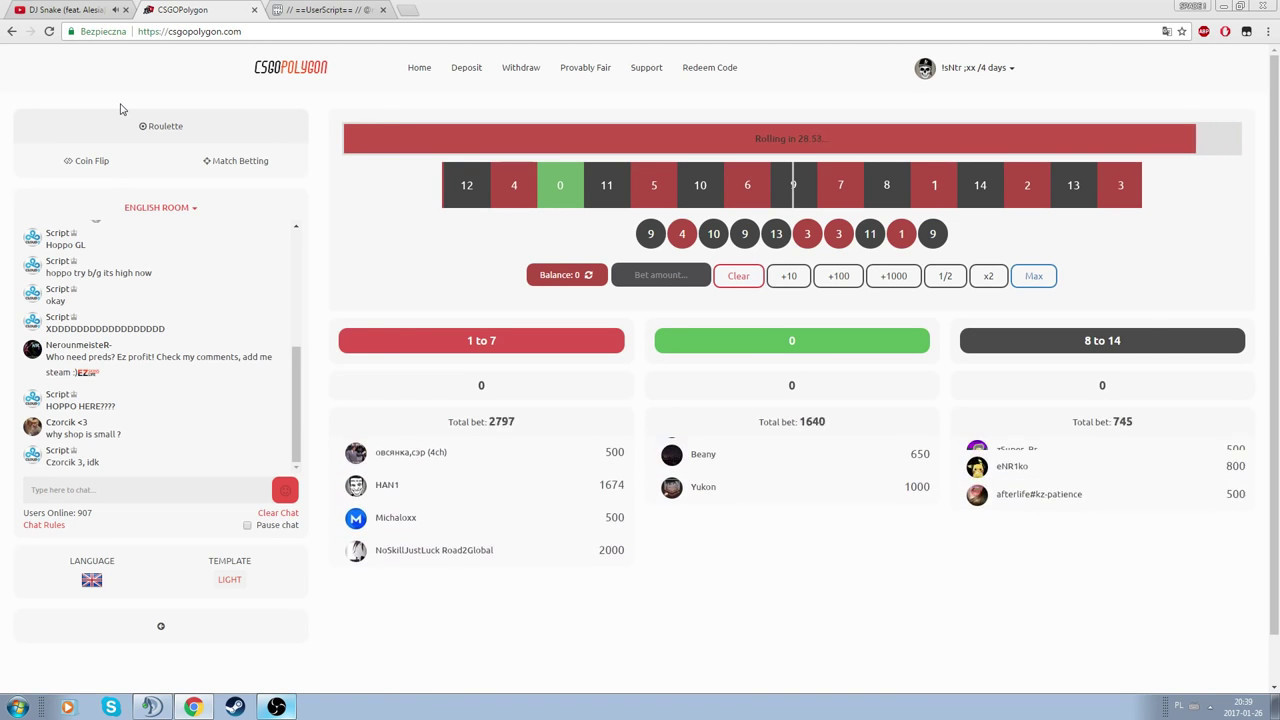This screenshot has width=1280, height=720.
Task: Switch template from LIGHT
Action: [x=229, y=579]
